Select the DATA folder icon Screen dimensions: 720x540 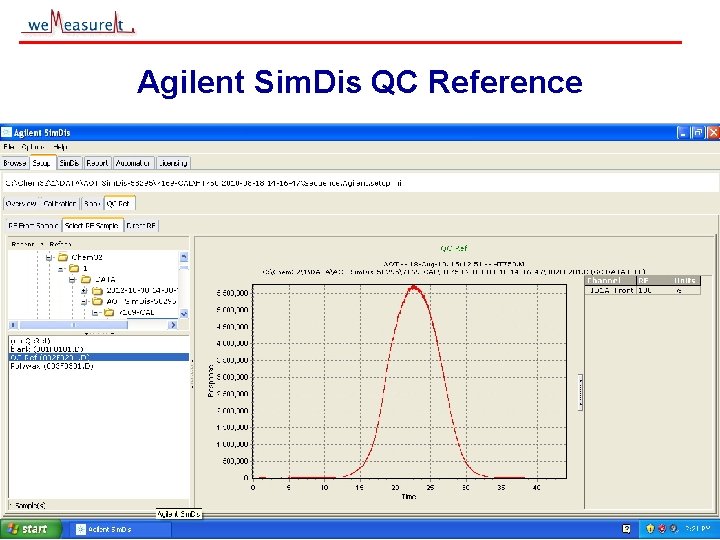86,279
